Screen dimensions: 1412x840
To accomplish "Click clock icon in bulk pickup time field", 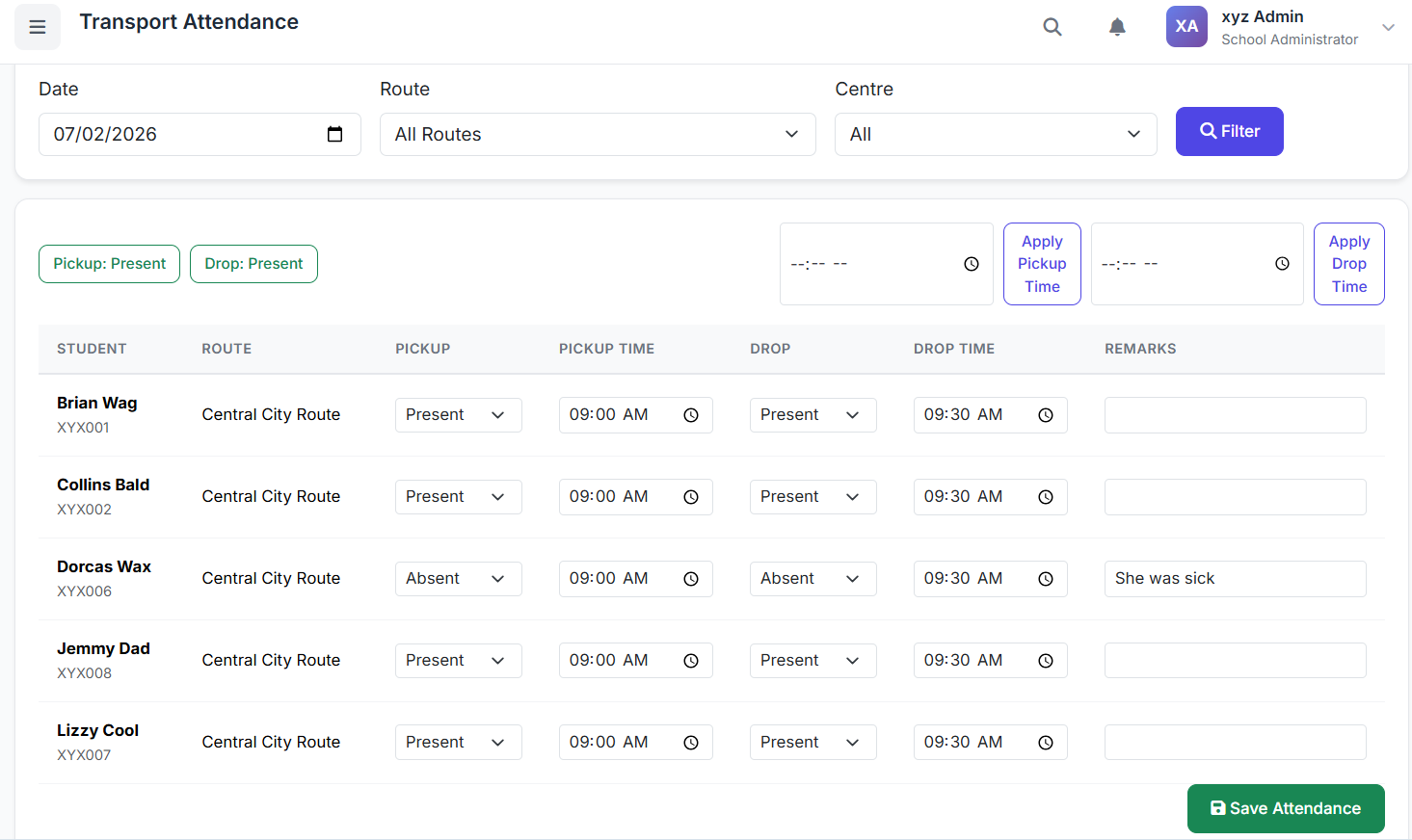I will tap(972, 264).
